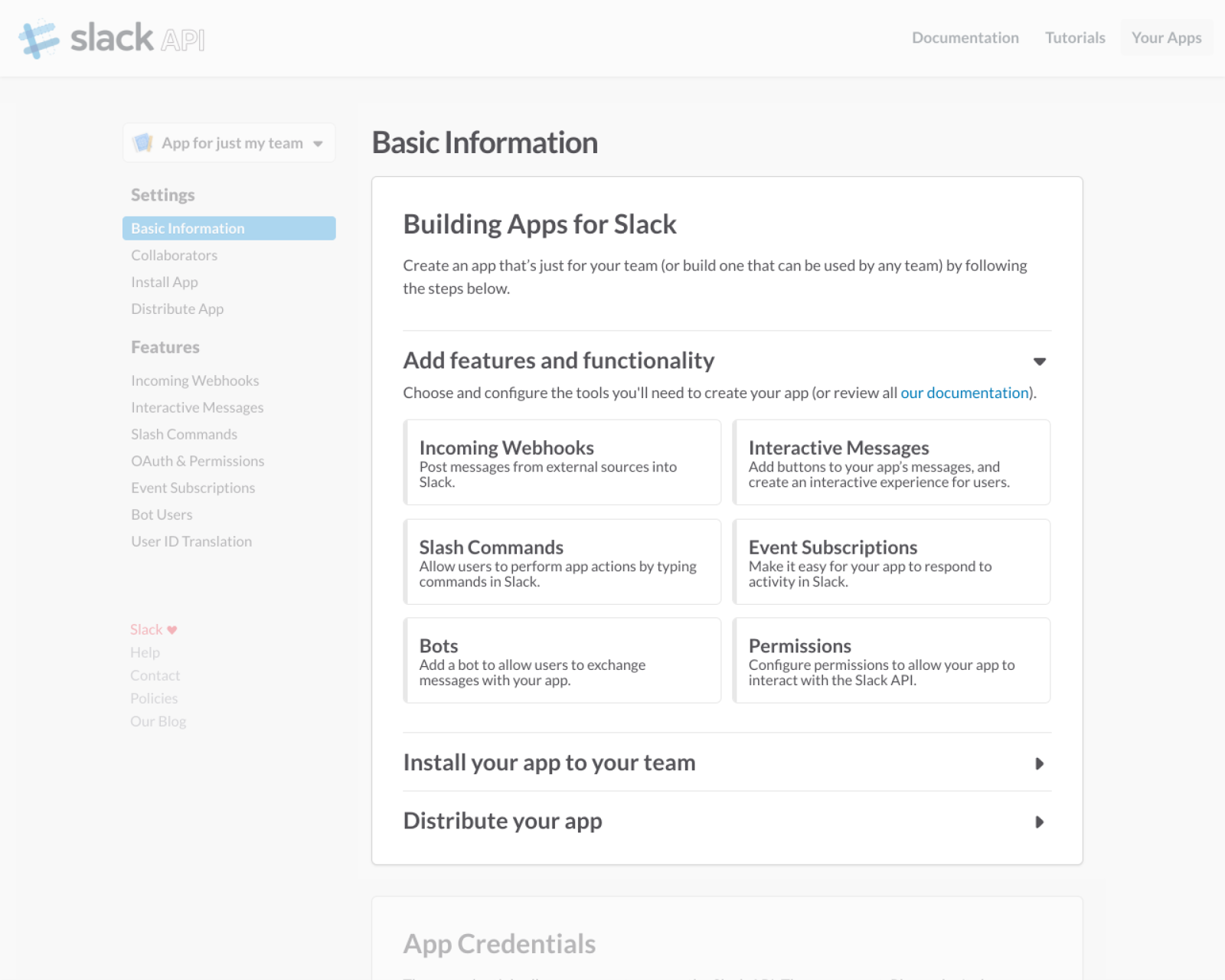The height and width of the screenshot is (980, 1225).
Task: Follow the 'our documentation' link
Action: 965,393
